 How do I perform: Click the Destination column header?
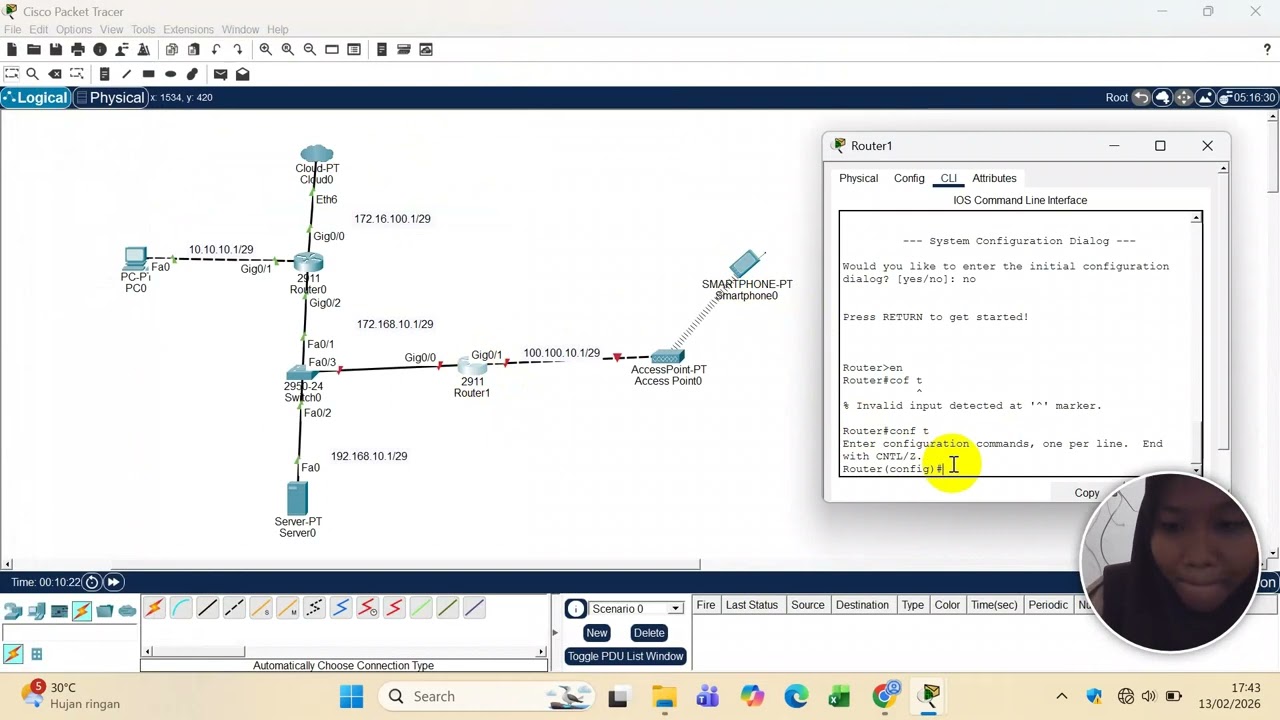click(862, 605)
